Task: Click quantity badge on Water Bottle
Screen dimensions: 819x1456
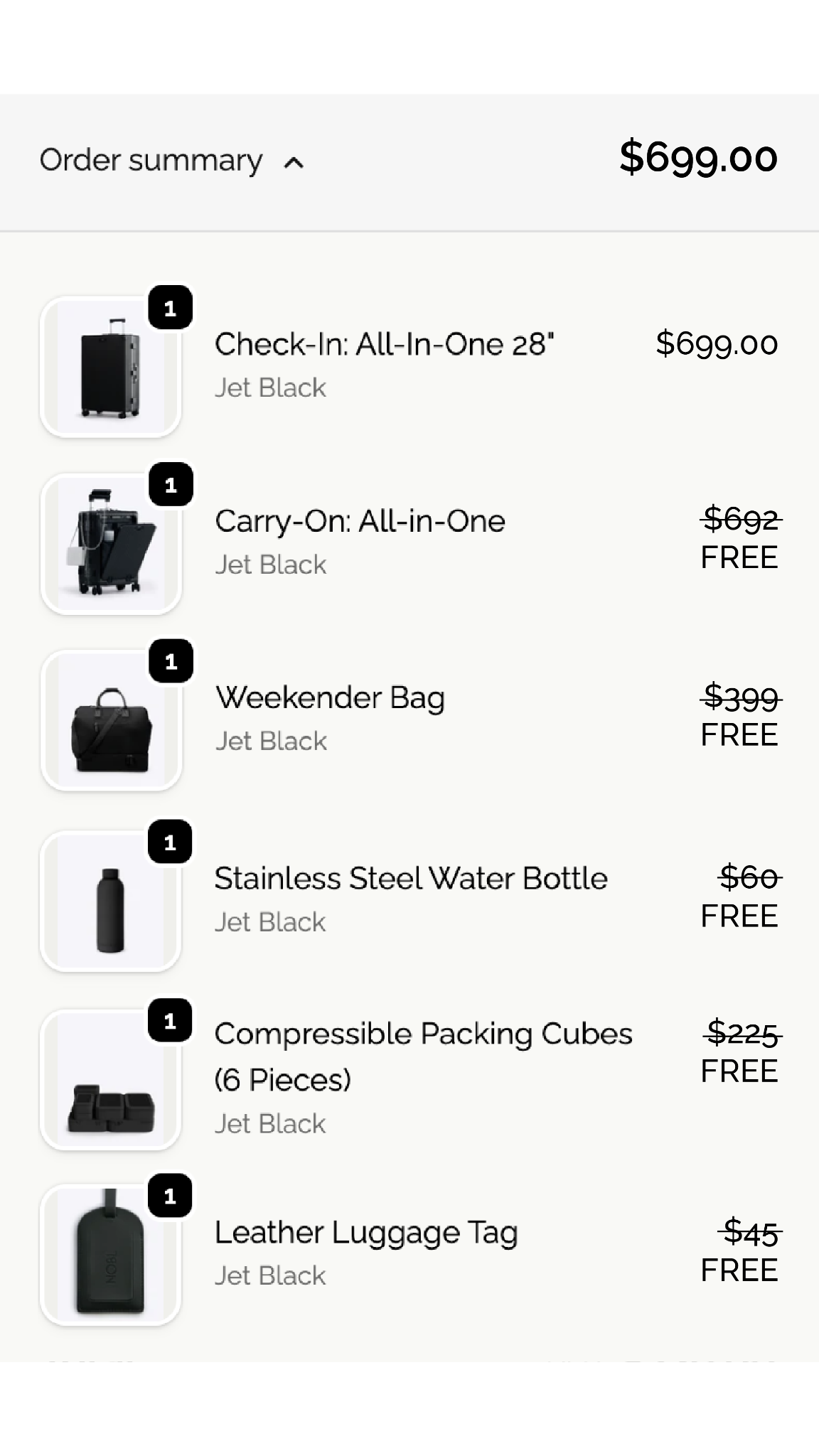Action: 170,843
